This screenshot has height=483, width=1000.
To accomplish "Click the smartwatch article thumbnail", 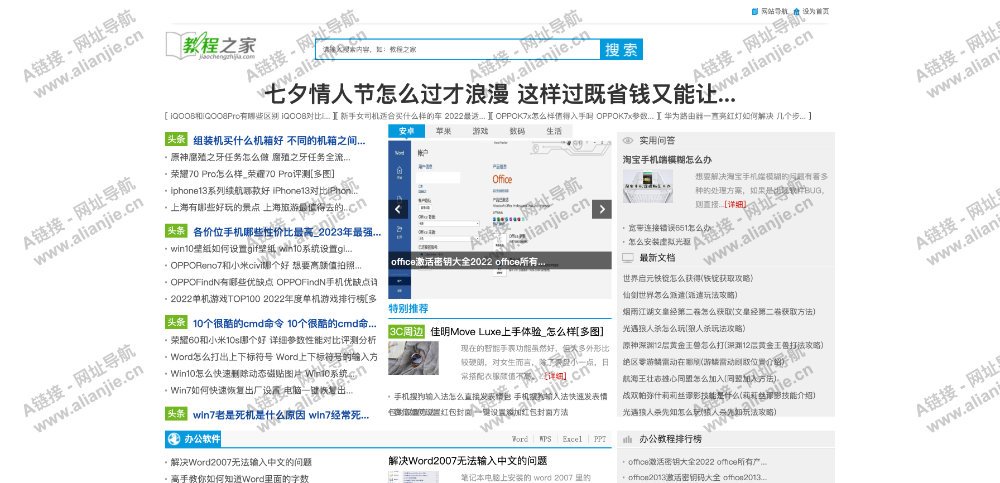I will pyautogui.click(x=413, y=358).
